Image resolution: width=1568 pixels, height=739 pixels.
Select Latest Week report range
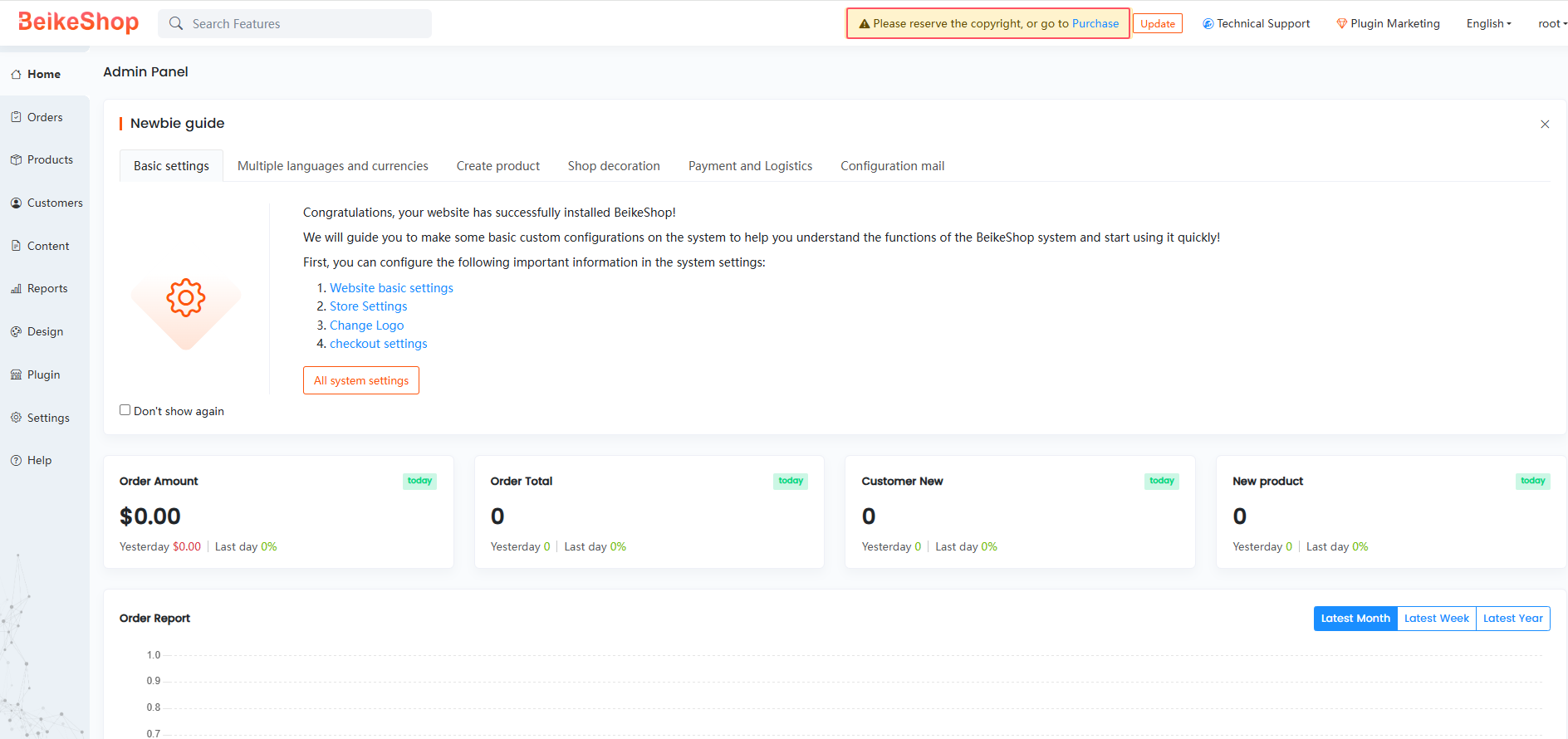pos(1437,619)
